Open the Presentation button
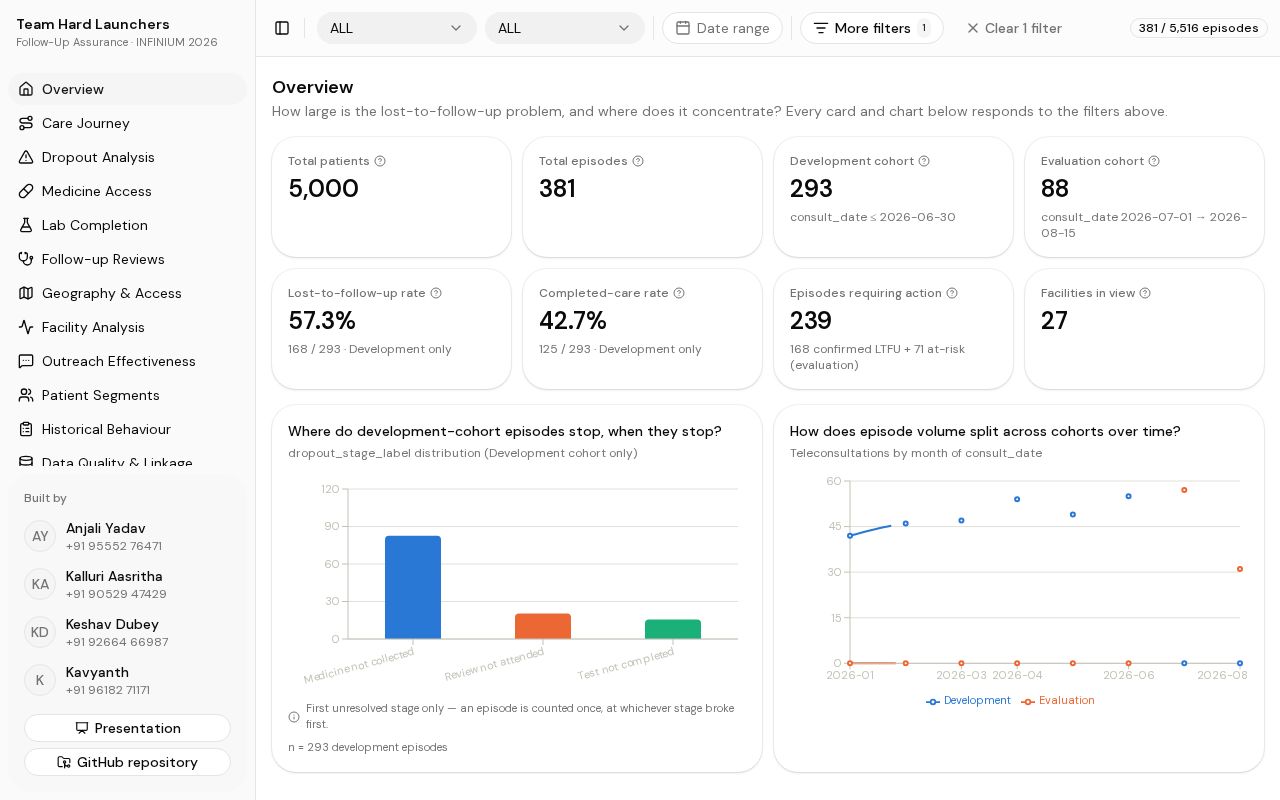 coord(127,728)
